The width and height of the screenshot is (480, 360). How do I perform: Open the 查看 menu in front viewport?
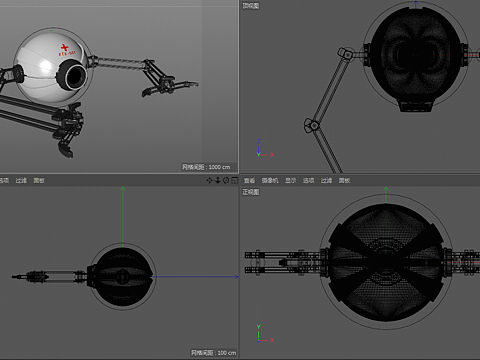249,180
